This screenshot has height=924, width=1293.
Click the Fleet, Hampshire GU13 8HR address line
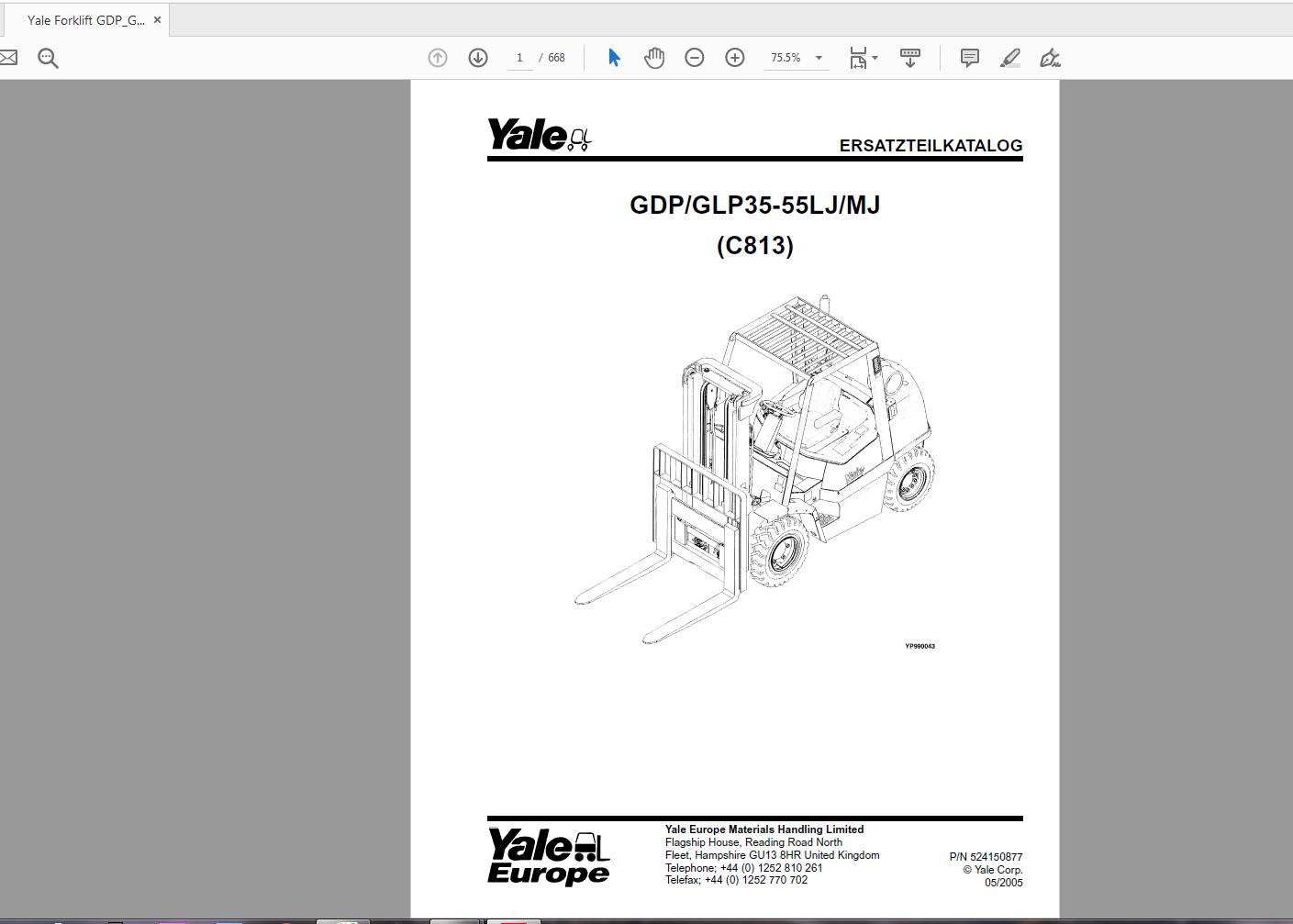pyautogui.click(x=772, y=855)
